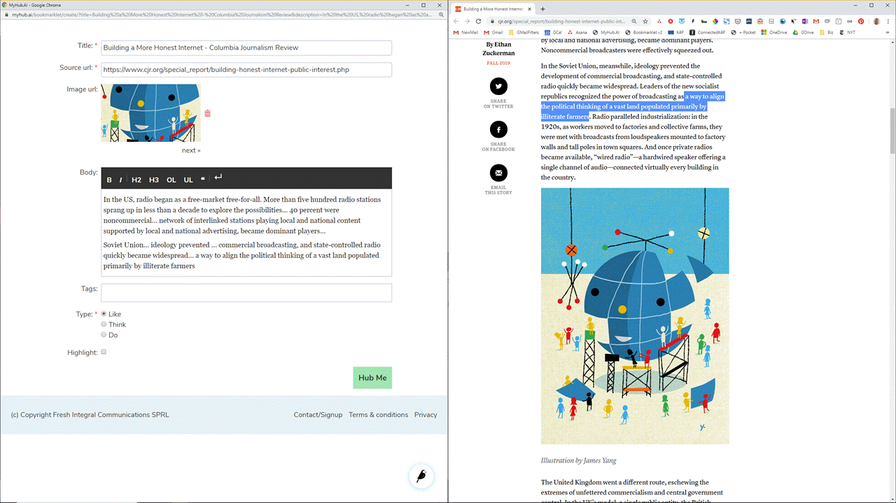
Task: Click the Tags input field
Action: coord(246,293)
